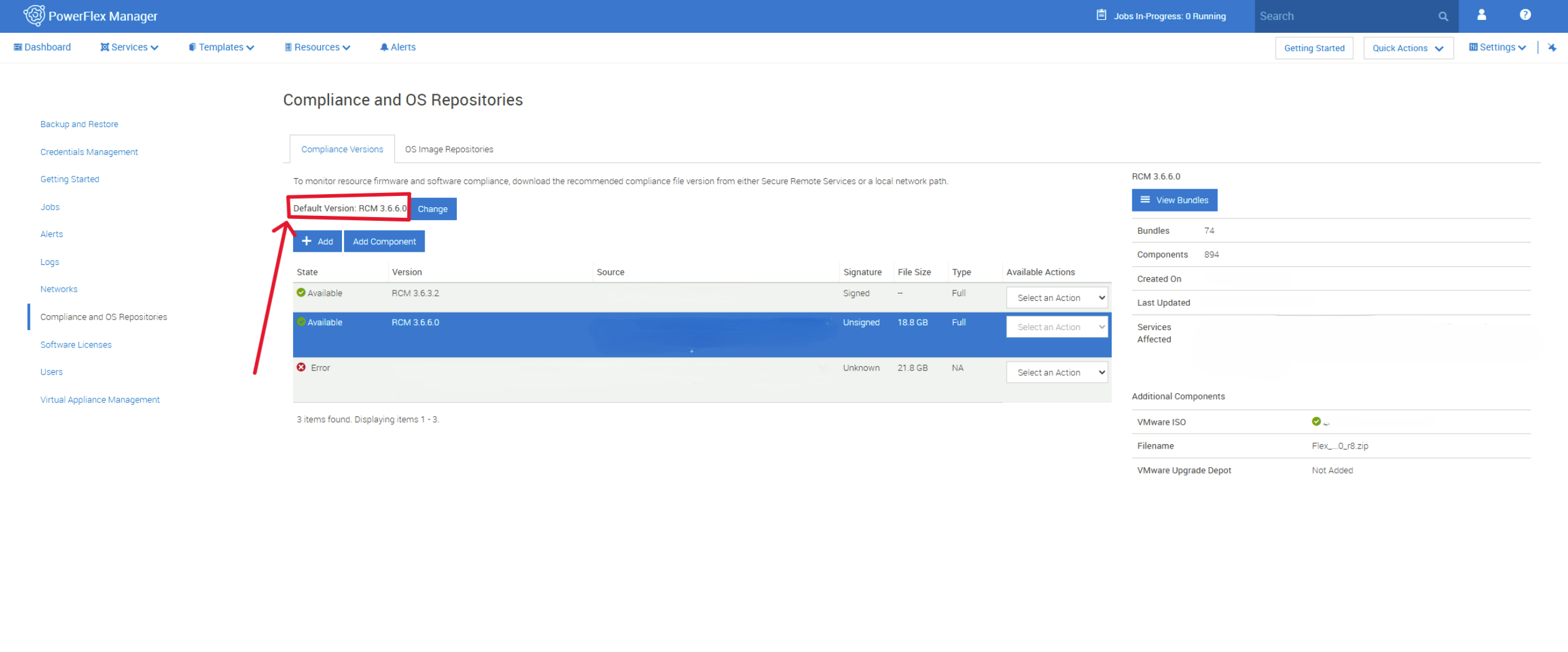Click Change default version button
This screenshot has width=1568, height=652.
[x=433, y=209]
